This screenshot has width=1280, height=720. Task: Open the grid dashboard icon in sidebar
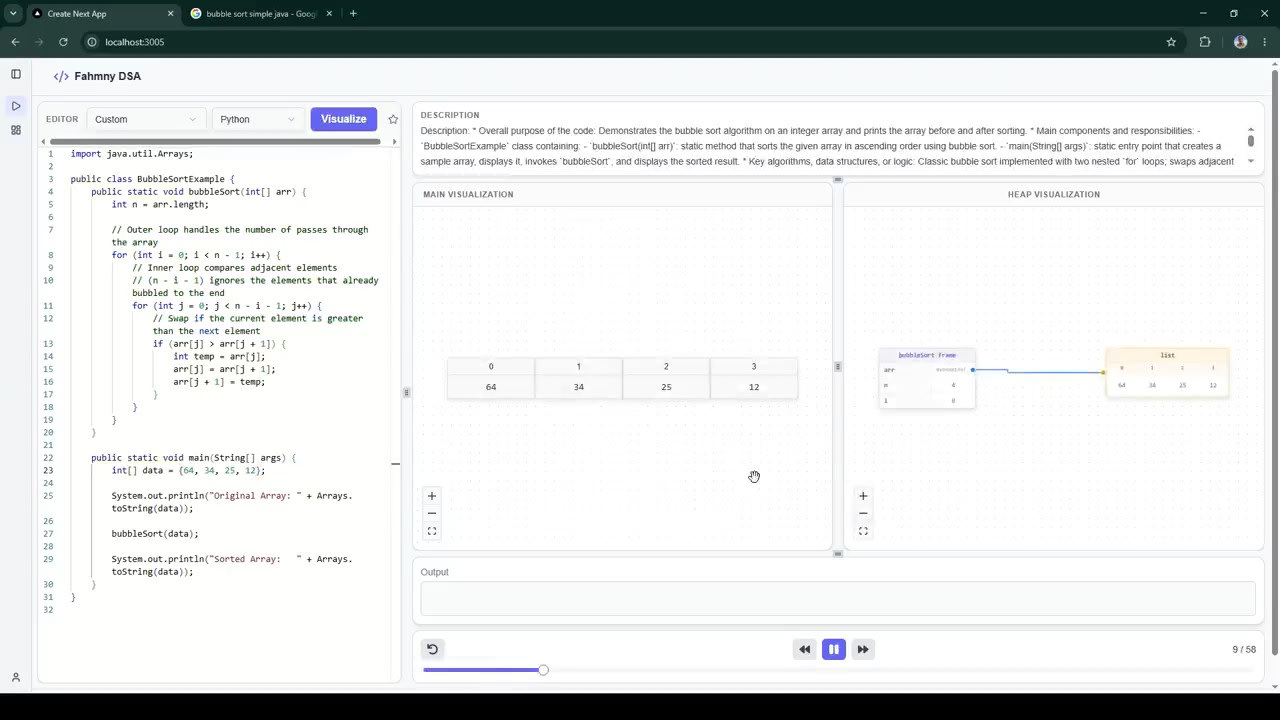point(16,130)
